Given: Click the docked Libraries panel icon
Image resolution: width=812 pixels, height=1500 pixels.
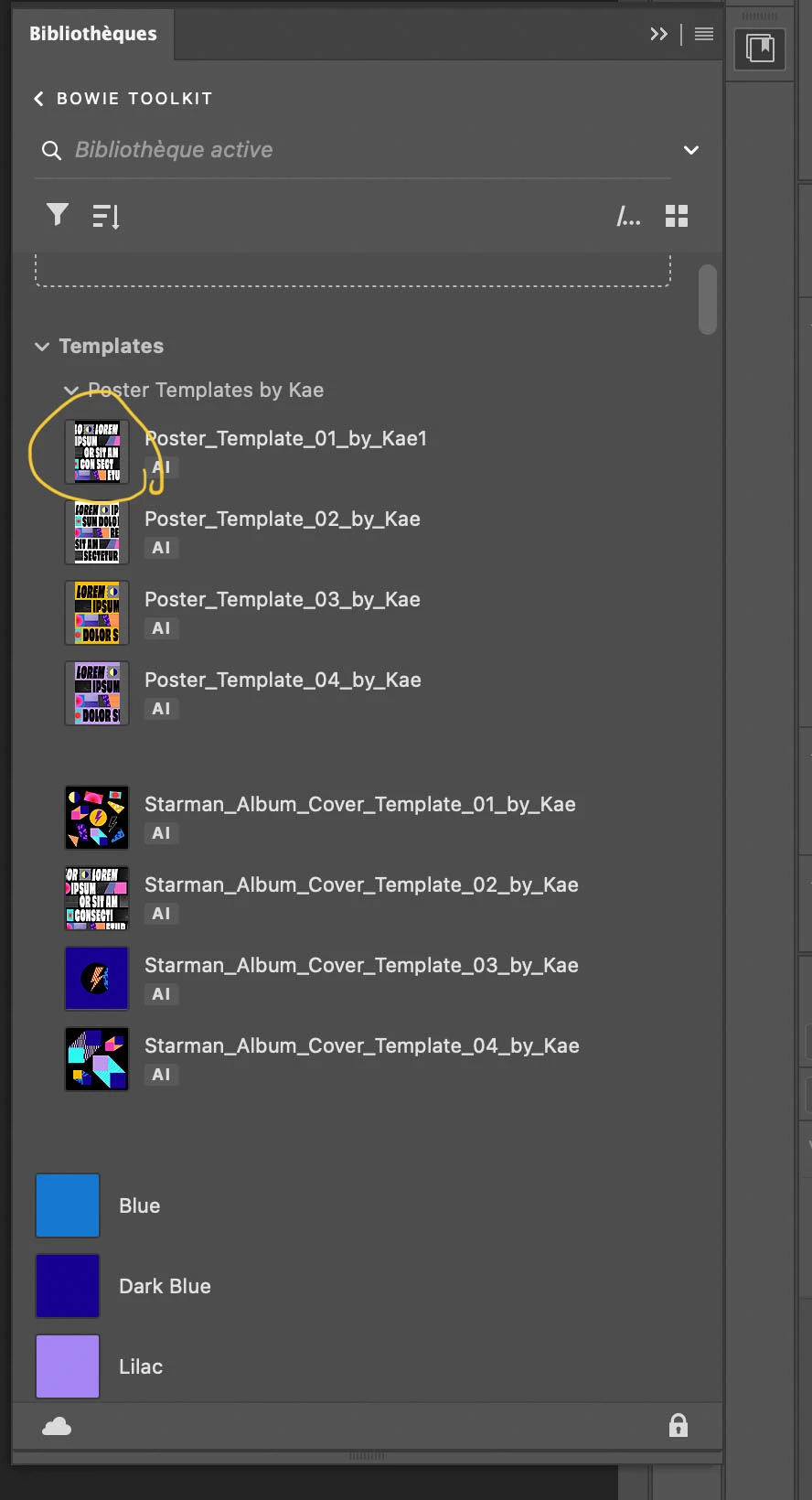Looking at the screenshot, I should click(x=760, y=48).
